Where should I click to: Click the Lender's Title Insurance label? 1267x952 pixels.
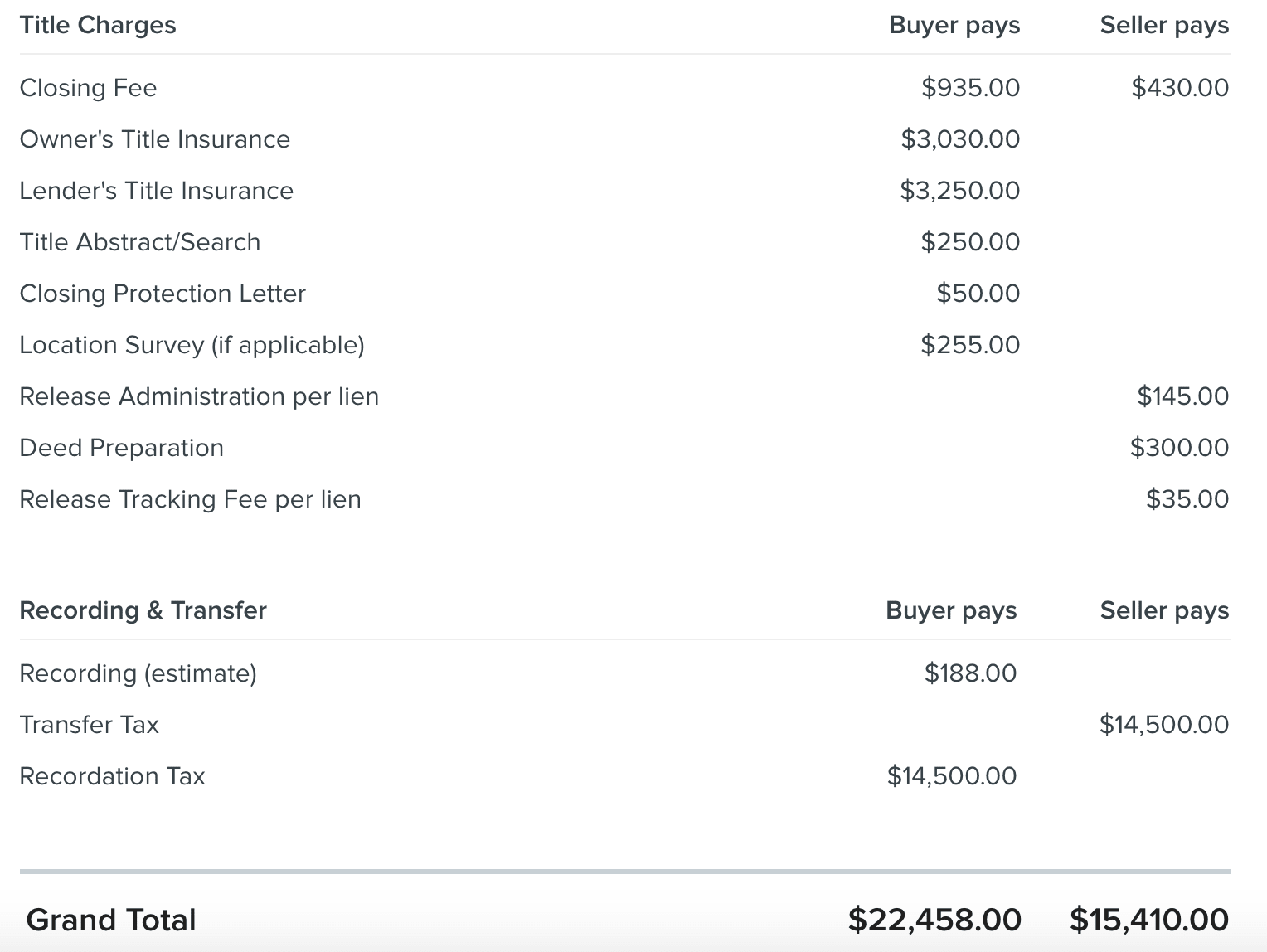click(156, 191)
